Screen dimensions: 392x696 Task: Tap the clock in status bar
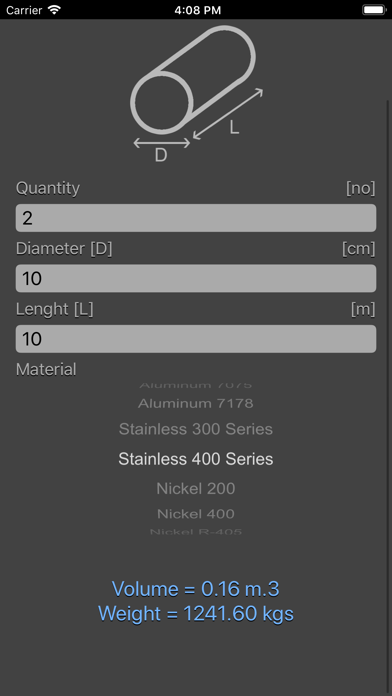coord(197,10)
